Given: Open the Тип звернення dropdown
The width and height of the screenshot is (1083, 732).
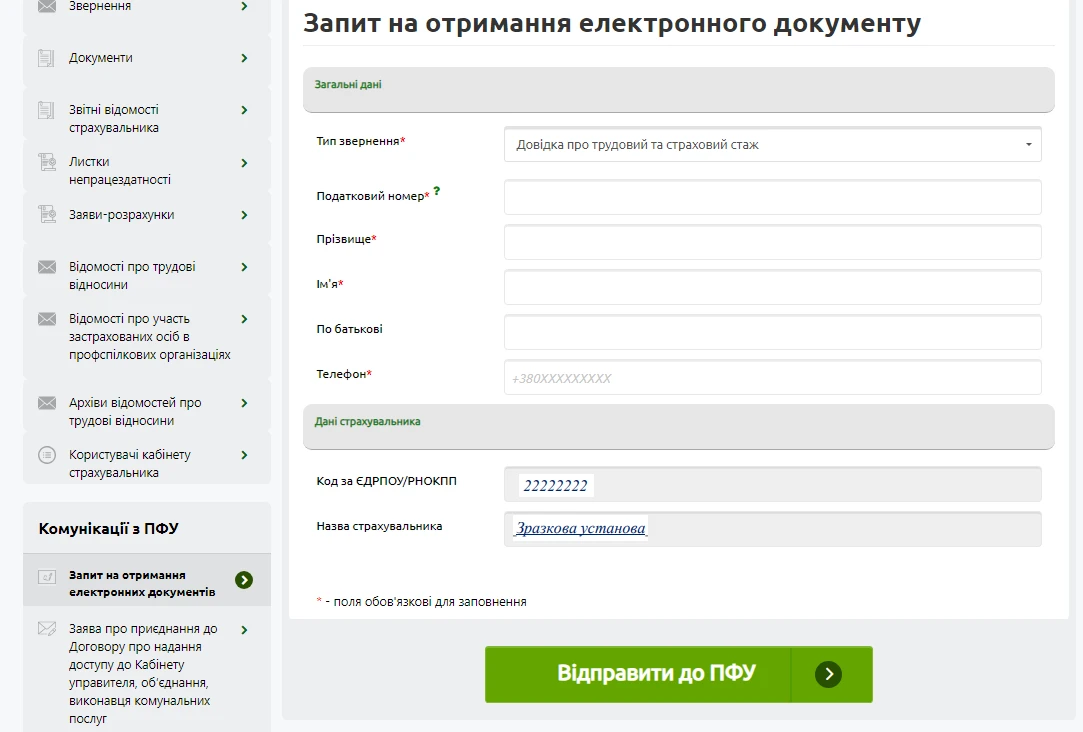Looking at the screenshot, I should [771, 144].
